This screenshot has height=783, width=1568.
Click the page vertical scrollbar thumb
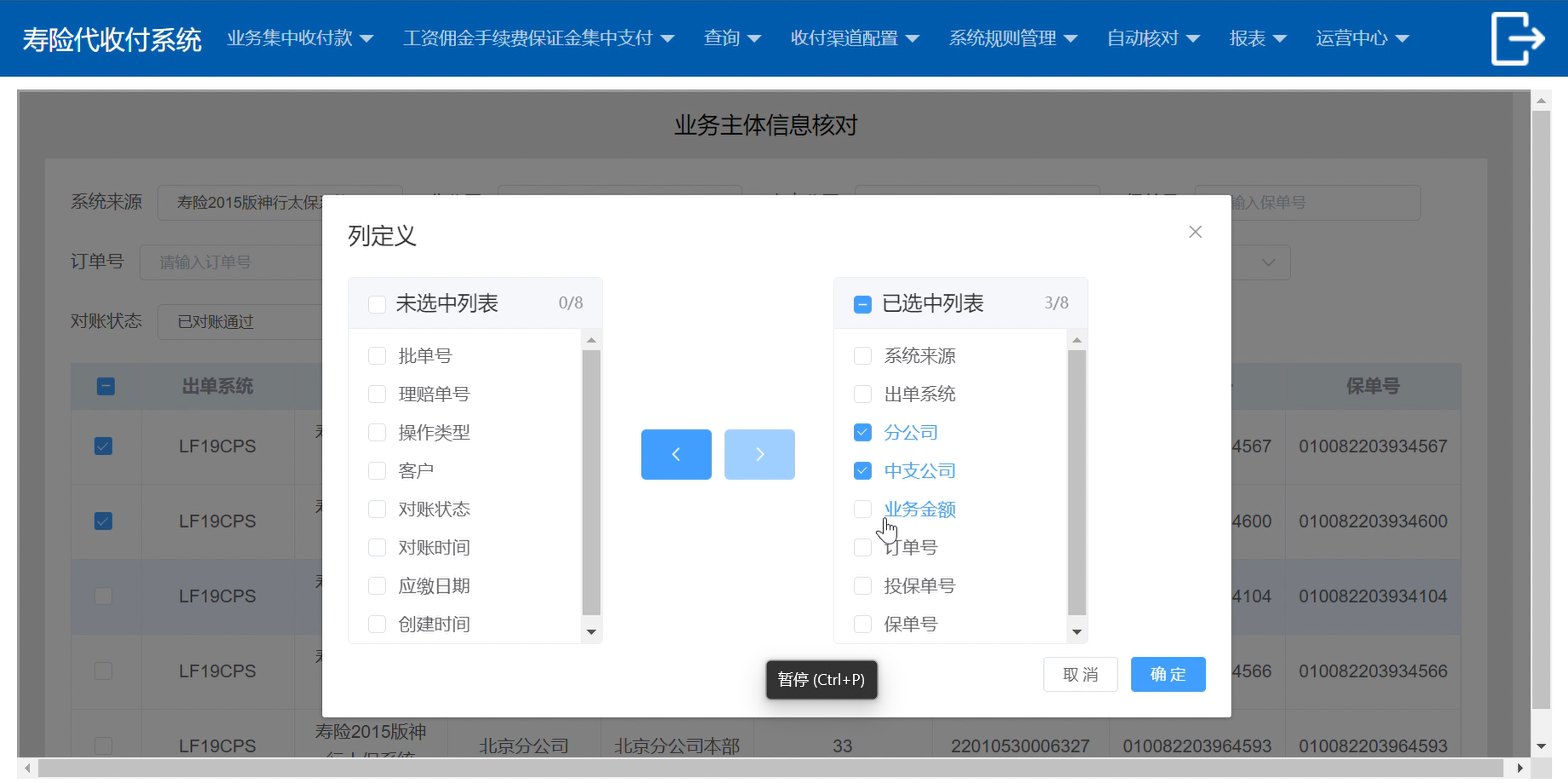point(1541,409)
